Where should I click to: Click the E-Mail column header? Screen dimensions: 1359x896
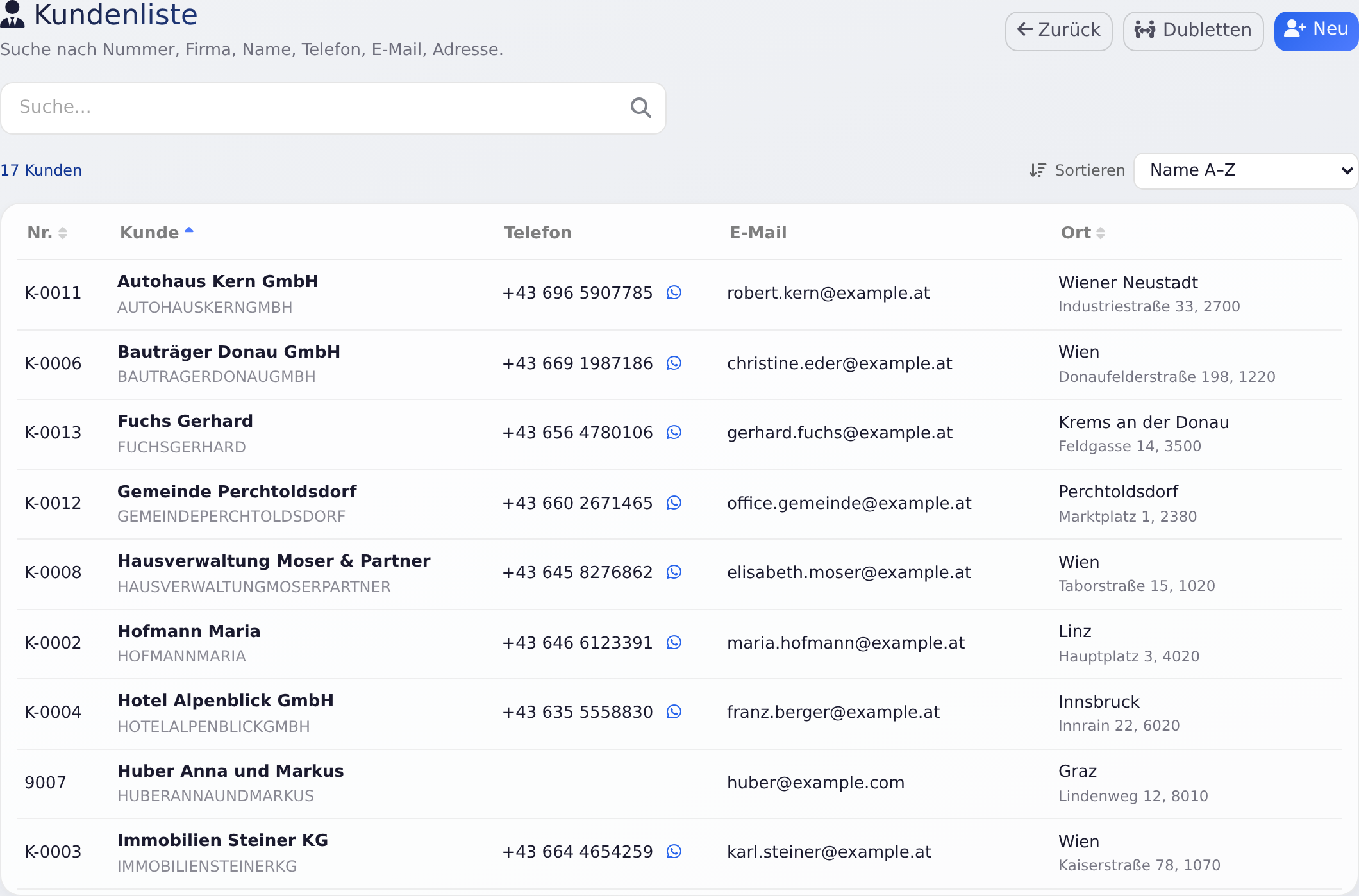(x=758, y=233)
